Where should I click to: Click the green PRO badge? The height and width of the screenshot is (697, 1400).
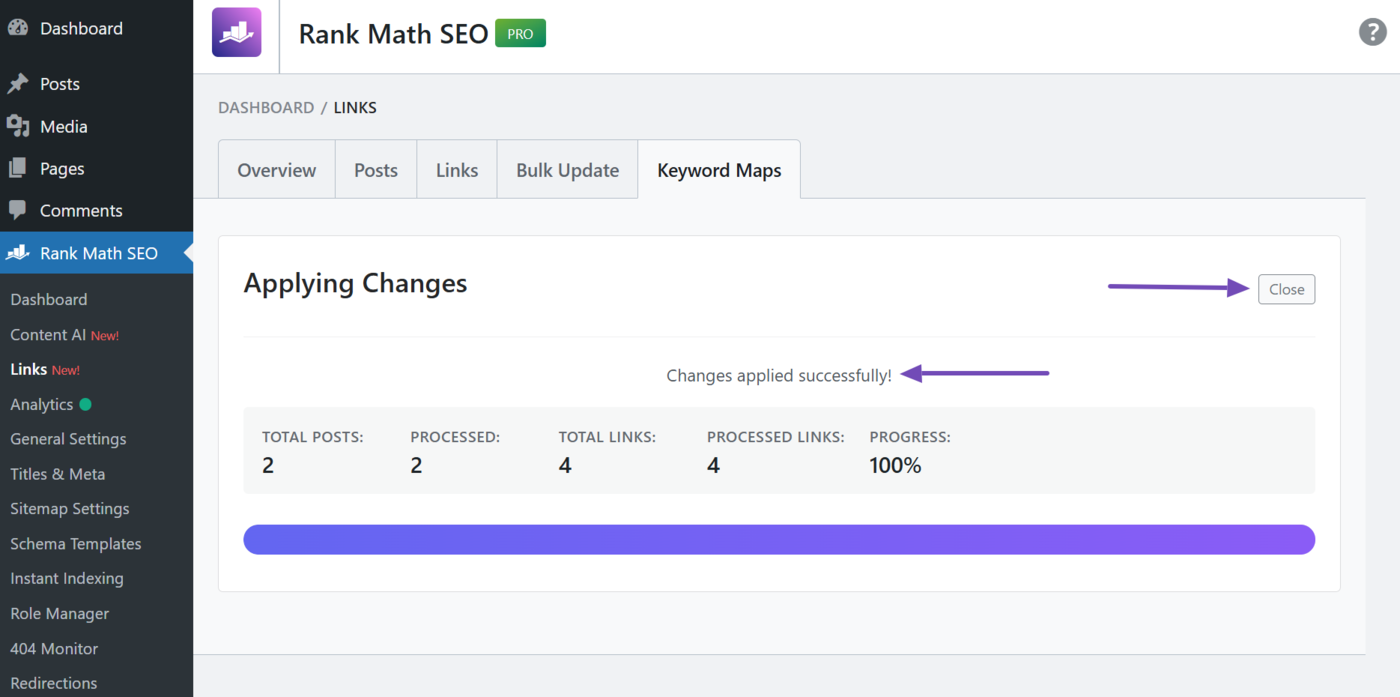(520, 33)
